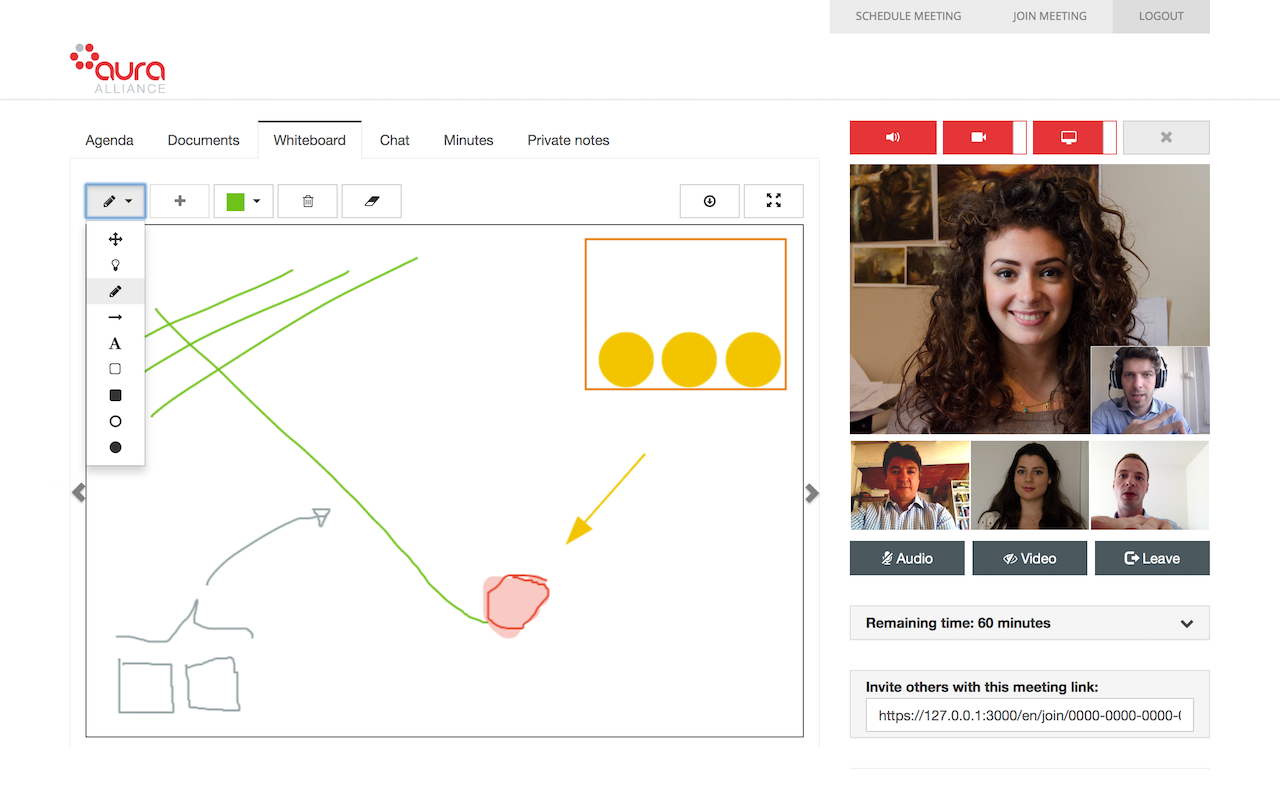This screenshot has width=1280, height=800.
Task: Toggle the red speaker sound button
Action: click(x=892, y=137)
